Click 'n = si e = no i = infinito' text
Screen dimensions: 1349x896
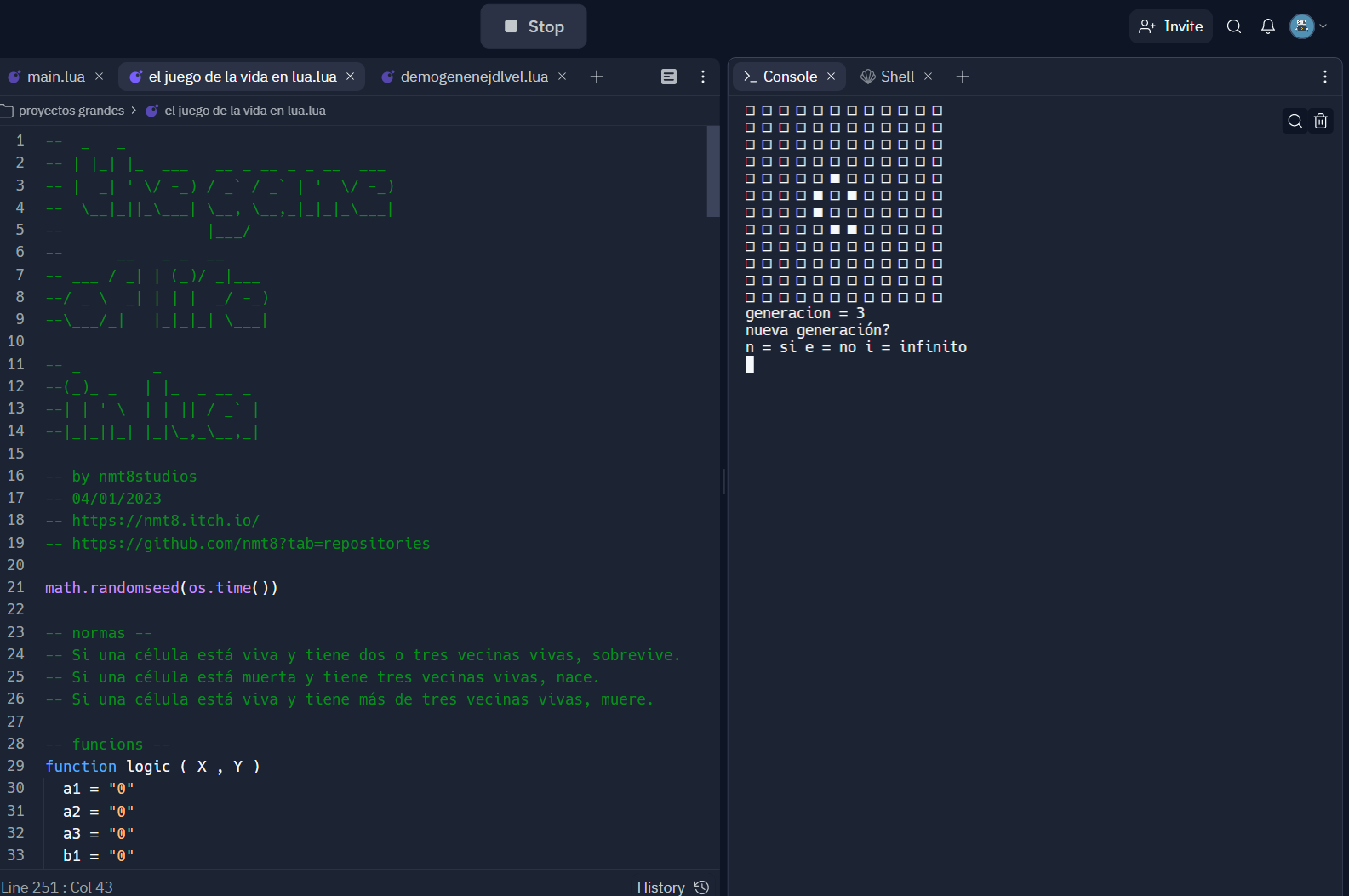tap(856, 347)
